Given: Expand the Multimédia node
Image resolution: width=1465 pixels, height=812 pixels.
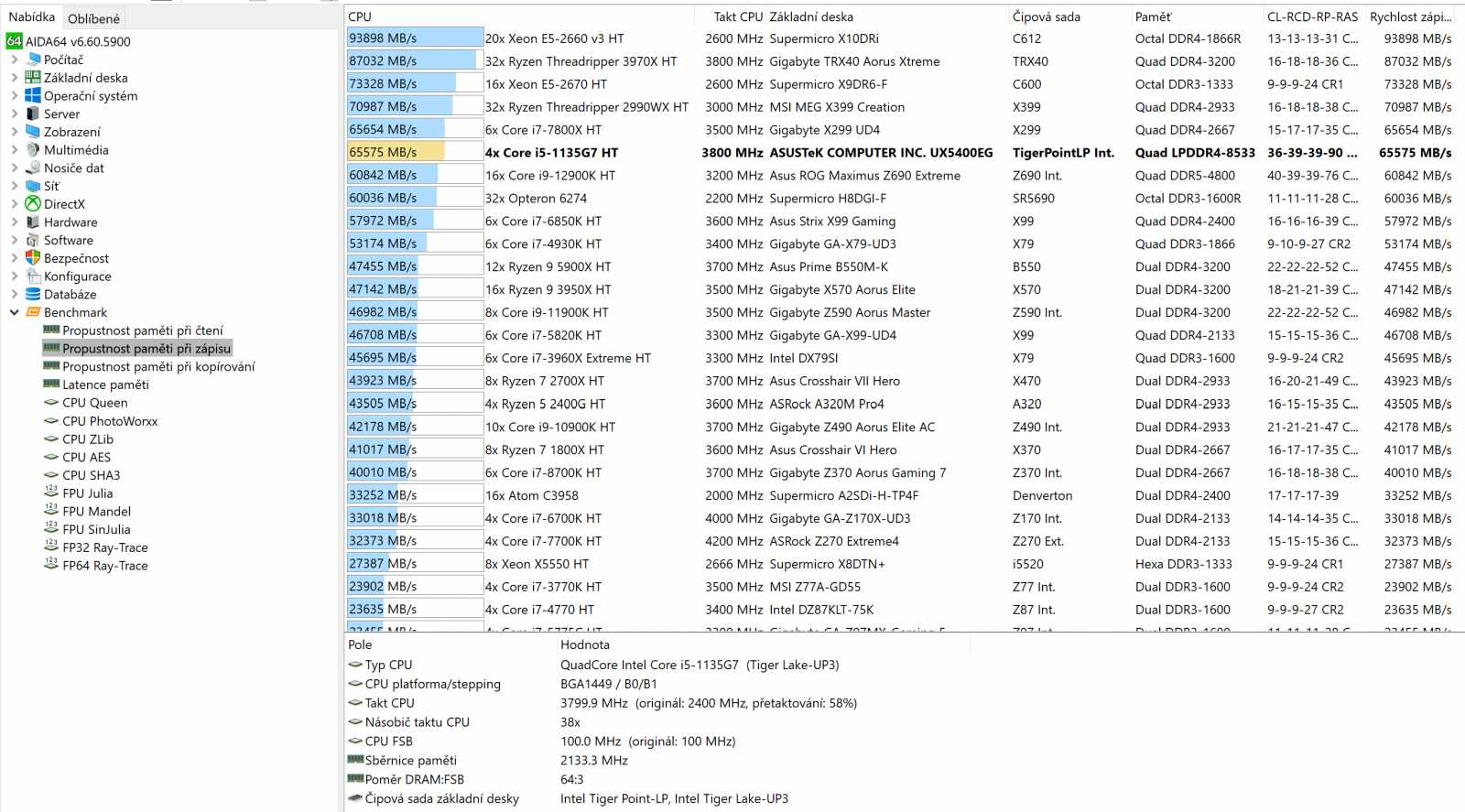Looking at the screenshot, I should pos(15,149).
